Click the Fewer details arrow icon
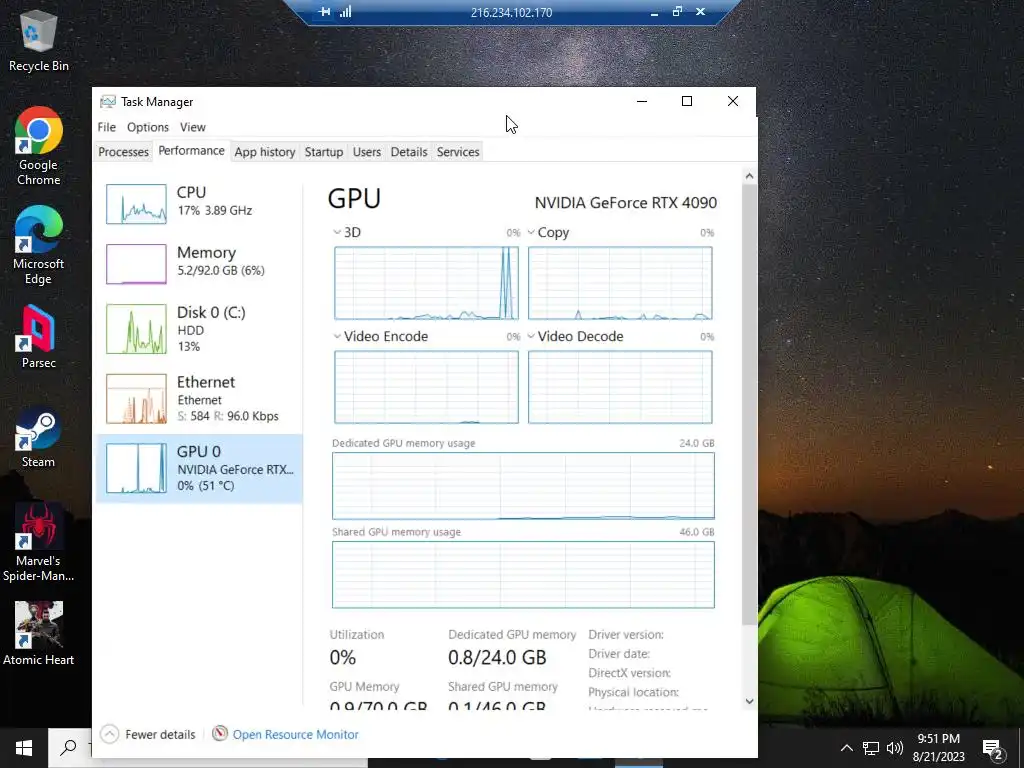This screenshot has width=1024, height=768. point(110,734)
